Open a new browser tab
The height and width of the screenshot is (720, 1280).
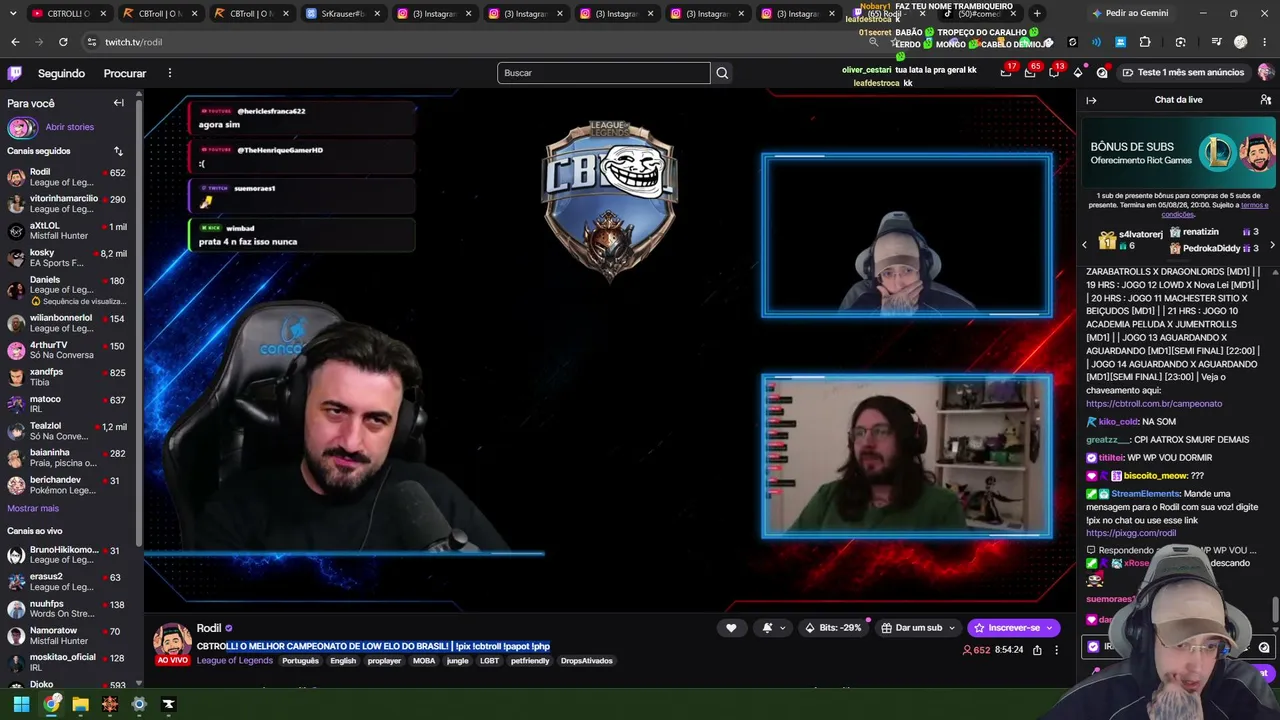[1037, 13]
